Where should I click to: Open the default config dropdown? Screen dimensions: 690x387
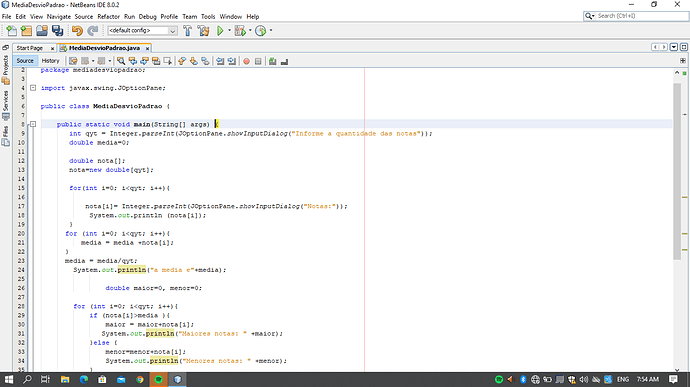(142, 30)
